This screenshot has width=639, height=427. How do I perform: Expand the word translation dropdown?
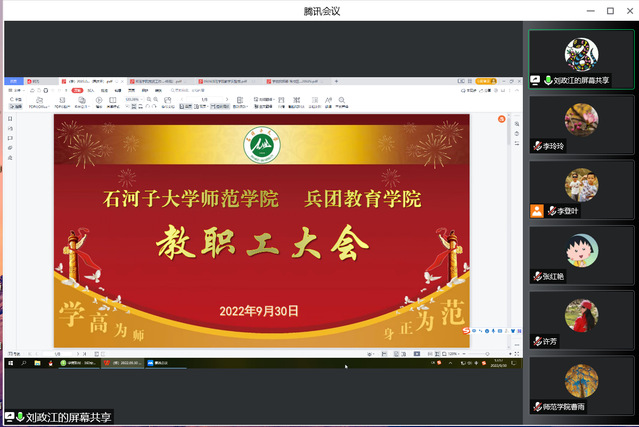(264, 99)
